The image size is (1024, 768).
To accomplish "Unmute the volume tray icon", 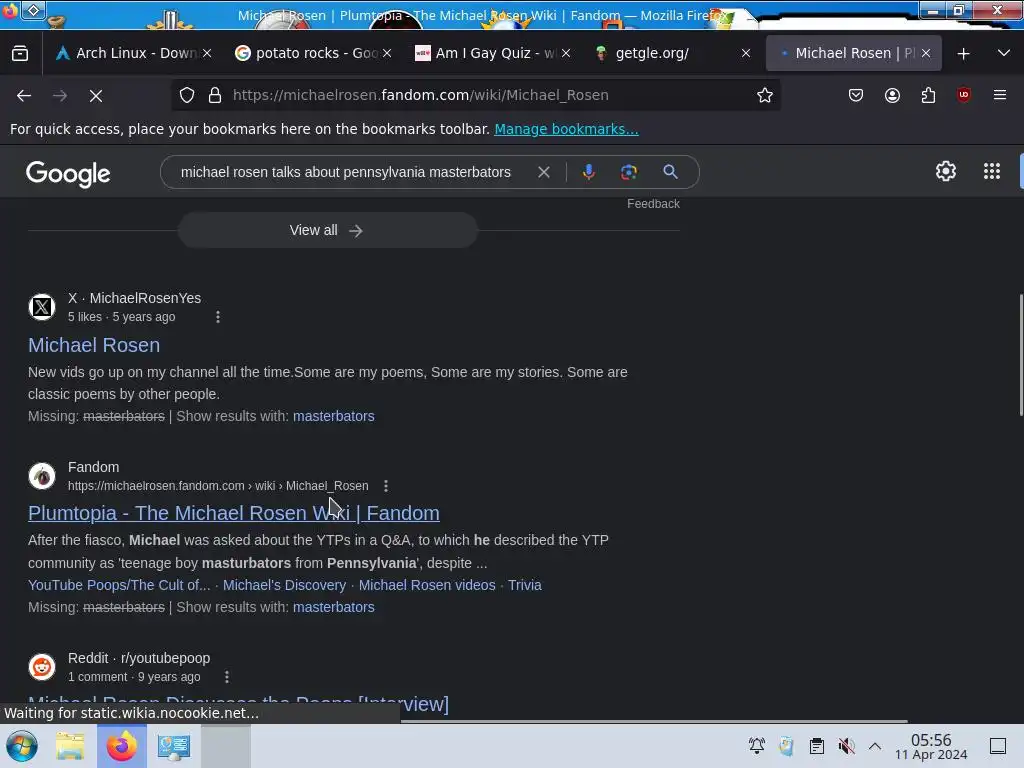I will coord(846,746).
